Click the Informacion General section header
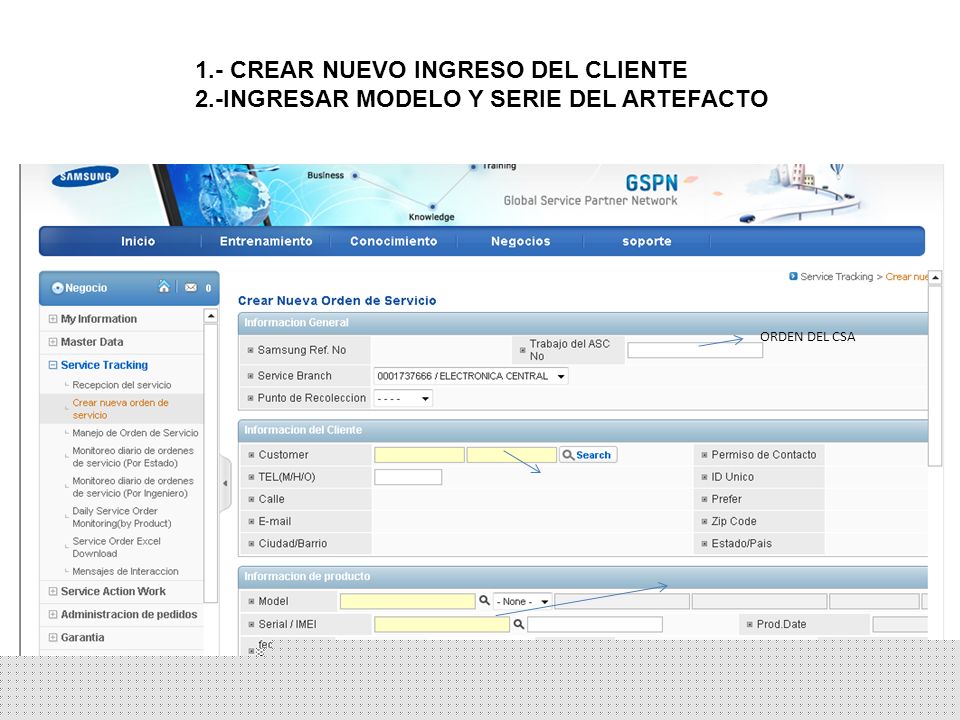Image resolution: width=960 pixels, height=720 pixels. coord(583,323)
